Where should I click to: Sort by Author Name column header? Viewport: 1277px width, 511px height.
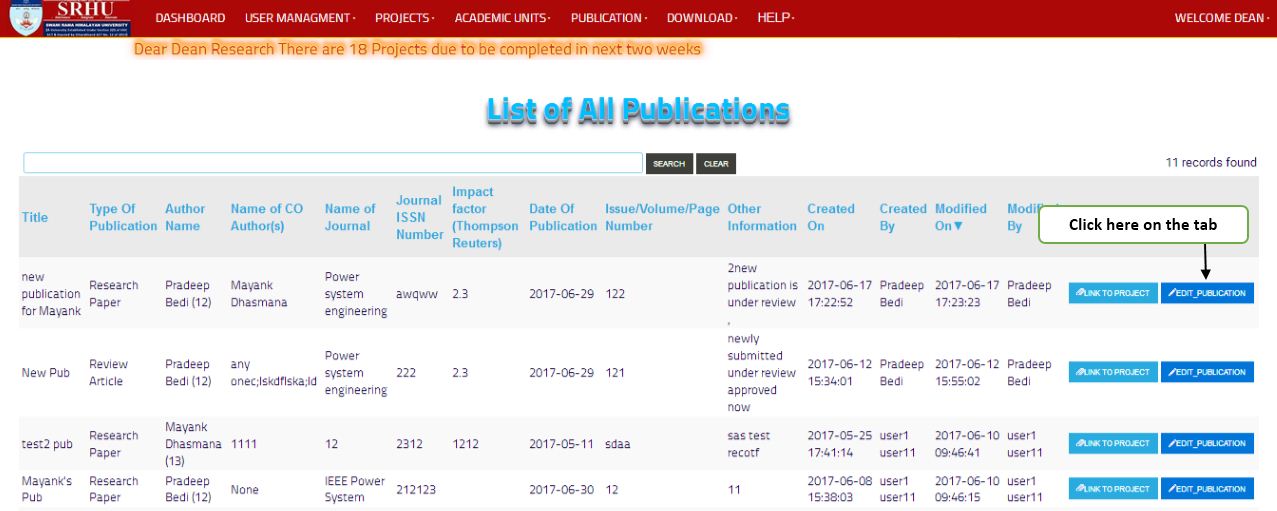tap(185, 217)
